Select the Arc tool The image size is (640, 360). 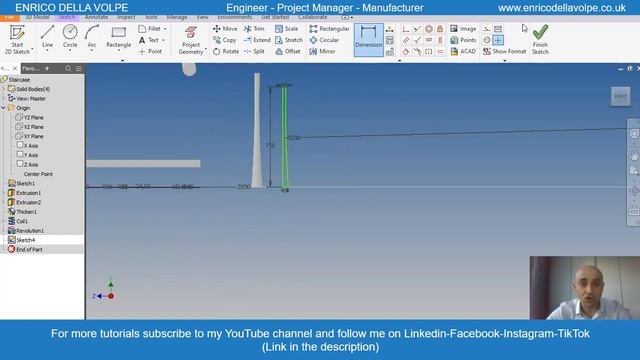(92, 37)
